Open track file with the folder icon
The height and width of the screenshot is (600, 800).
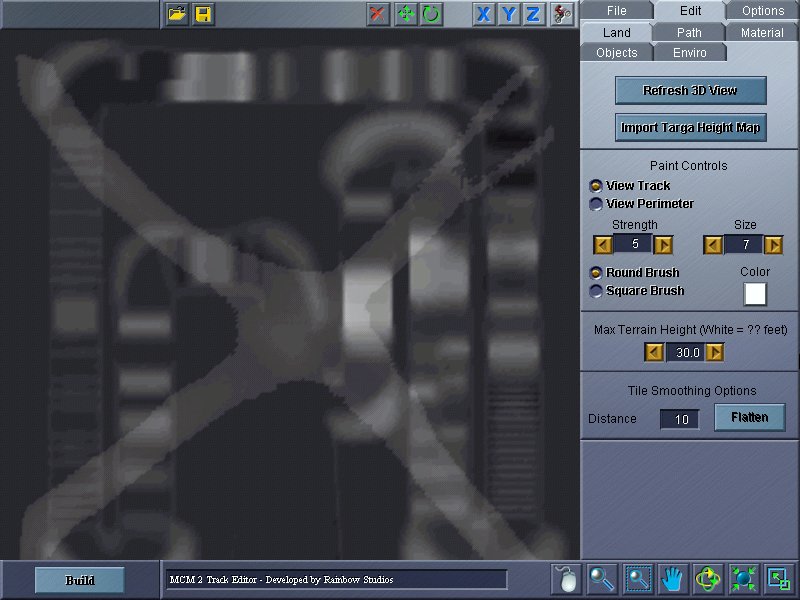click(177, 14)
